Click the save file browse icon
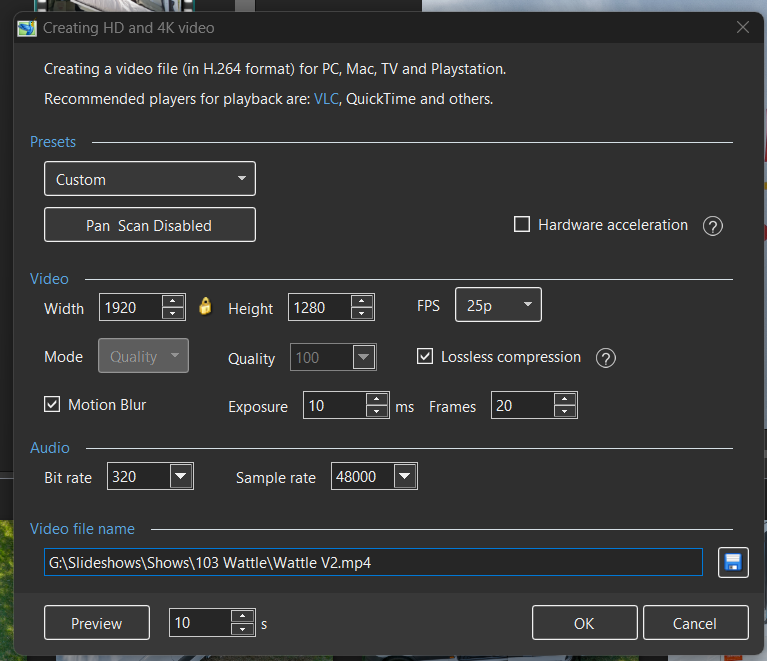767x661 pixels. (733, 563)
